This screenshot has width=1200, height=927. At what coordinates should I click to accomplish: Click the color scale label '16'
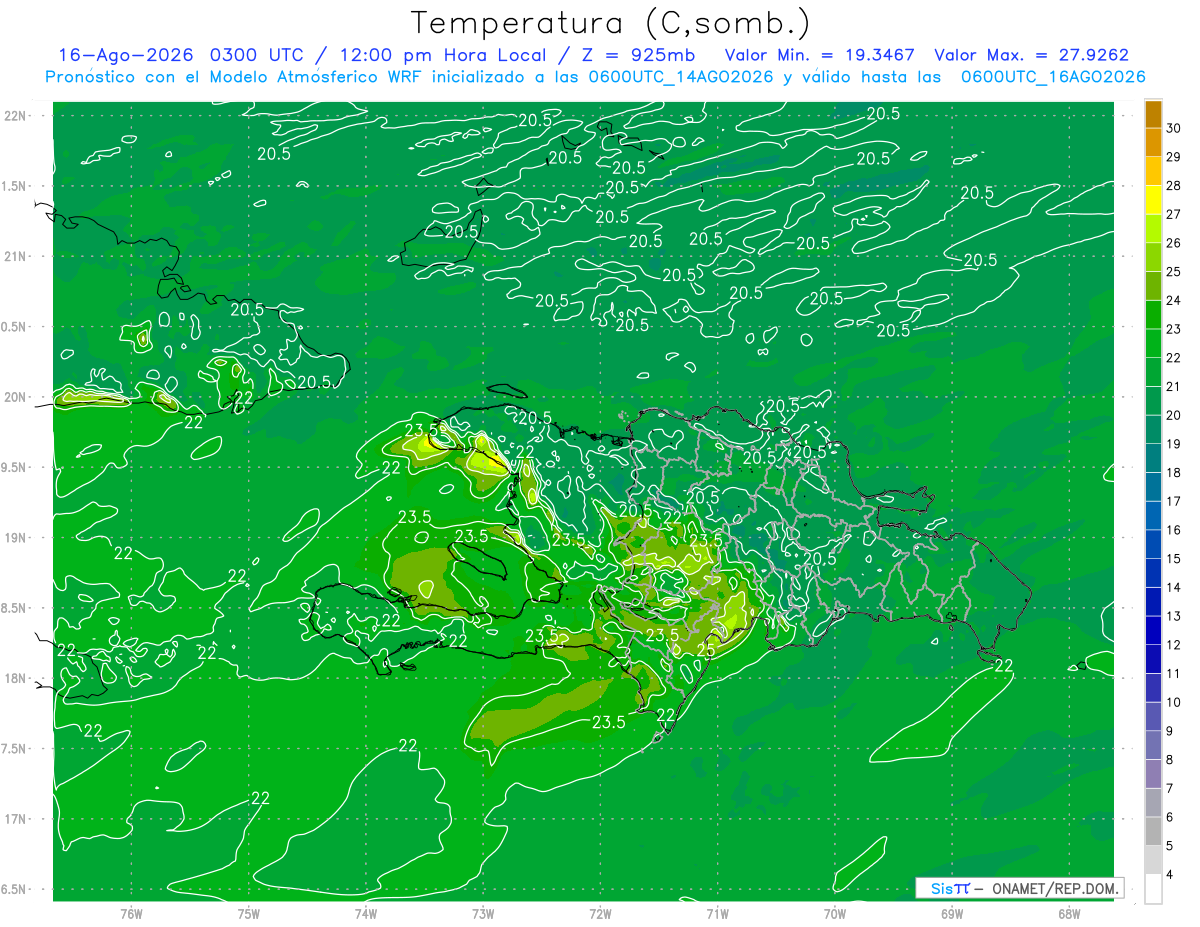[1174, 530]
